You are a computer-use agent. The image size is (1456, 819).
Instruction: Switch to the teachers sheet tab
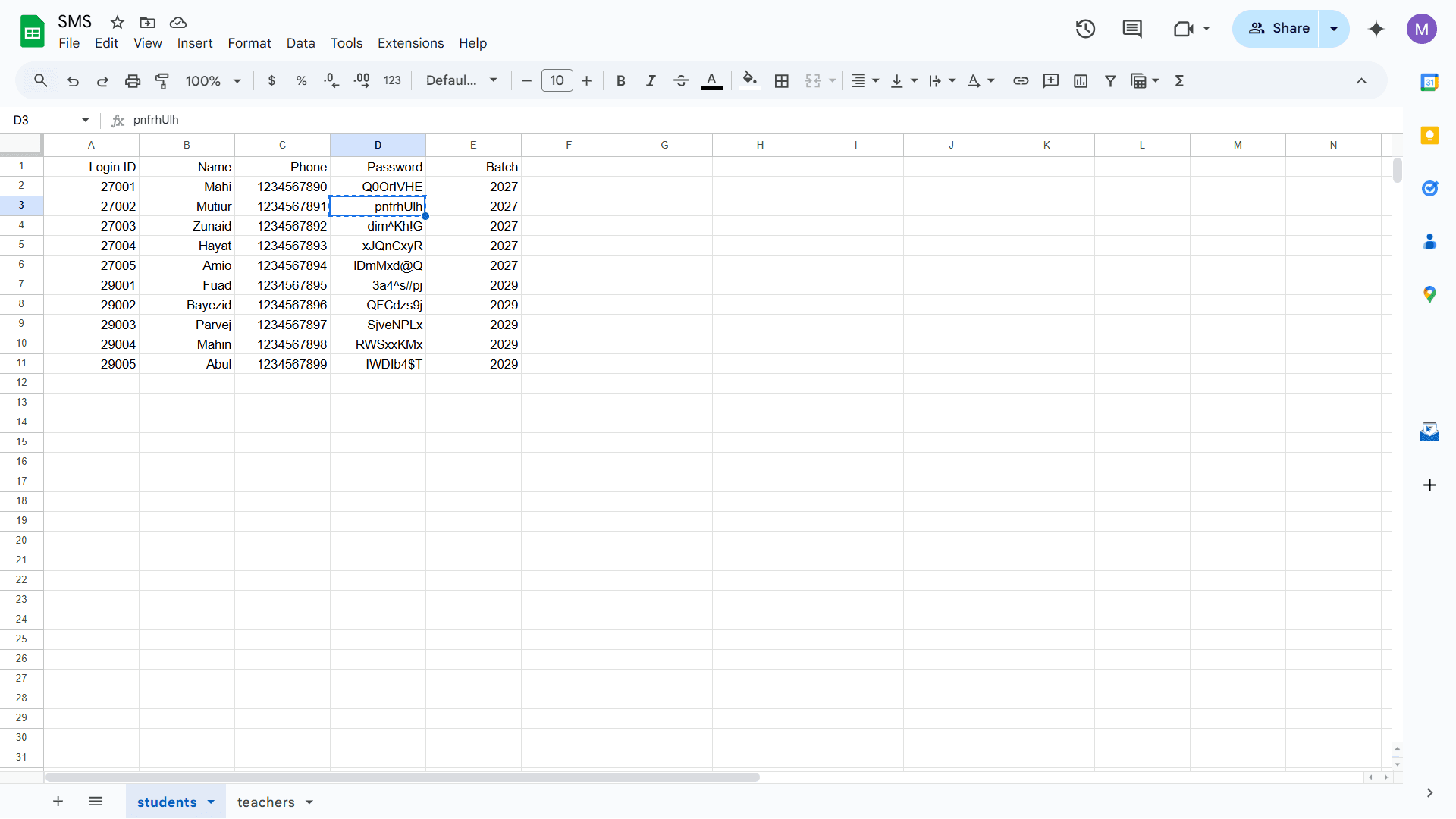pos(266,802)
